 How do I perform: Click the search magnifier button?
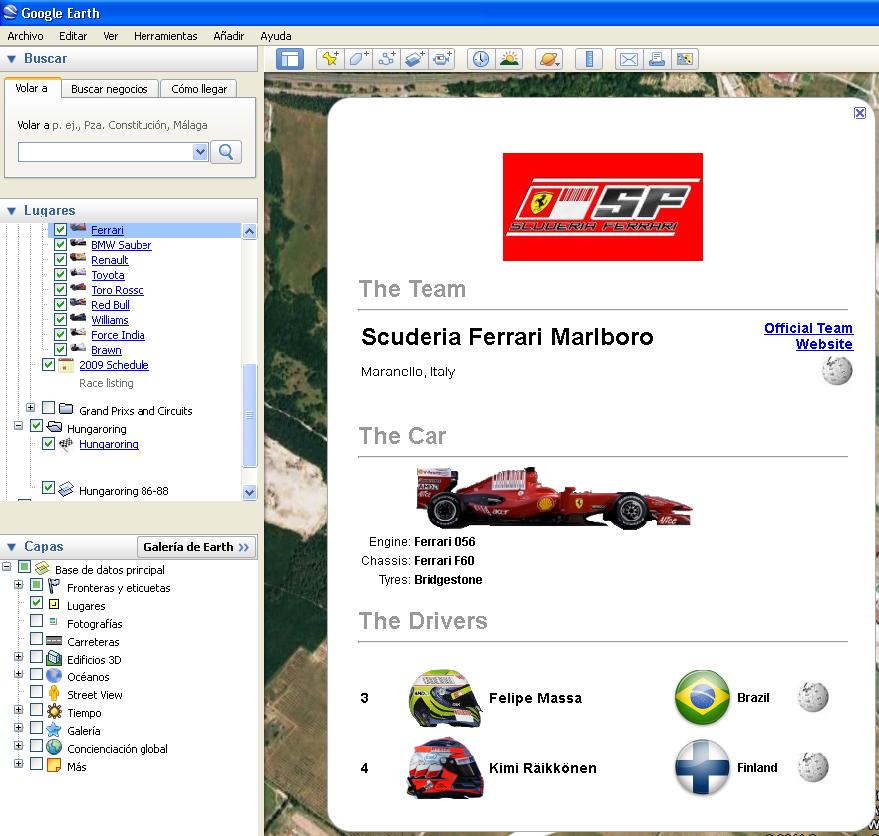[x=226, y=152]
